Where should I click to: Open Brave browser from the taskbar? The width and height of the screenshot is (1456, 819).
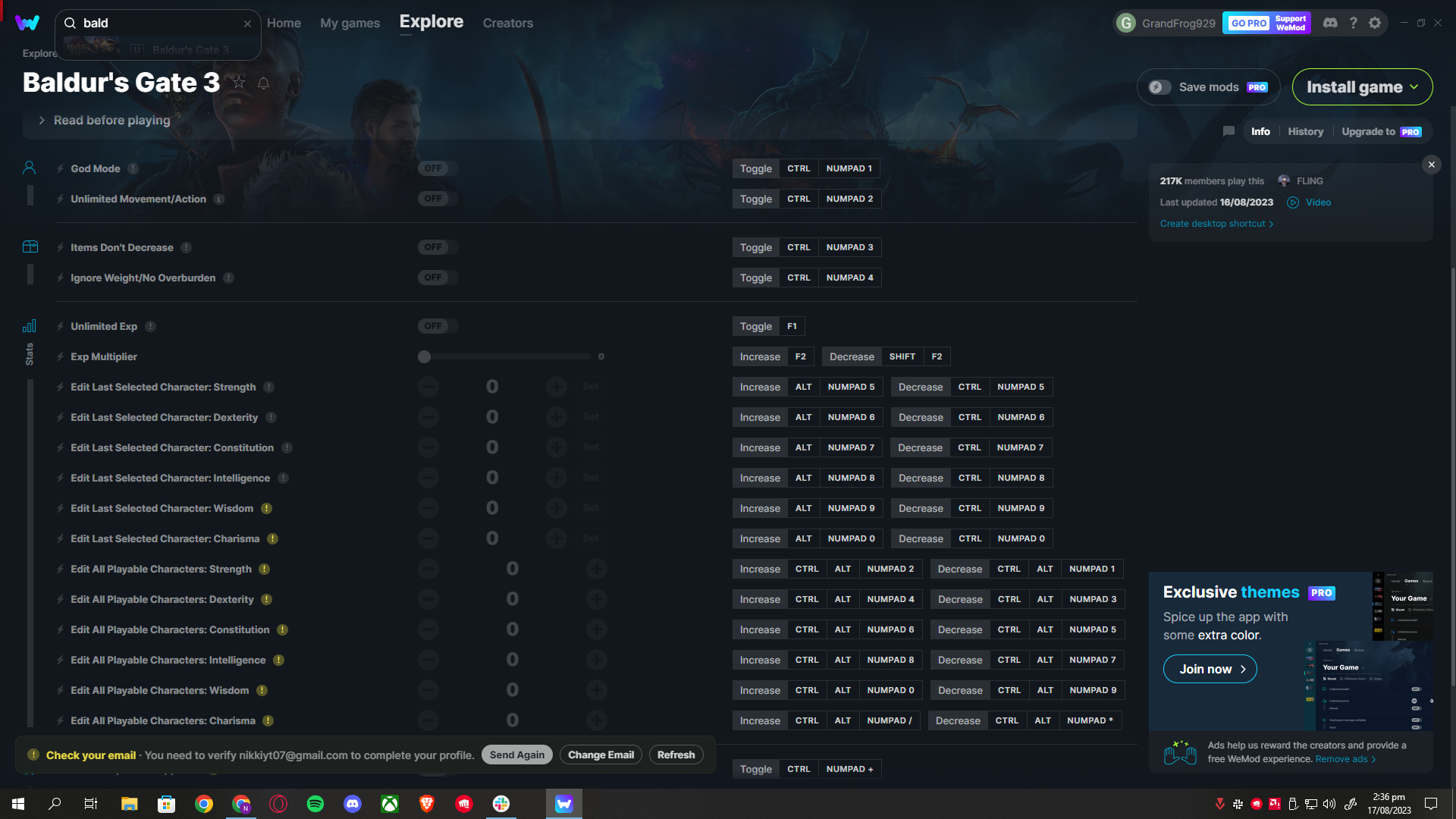pos(427,804)
